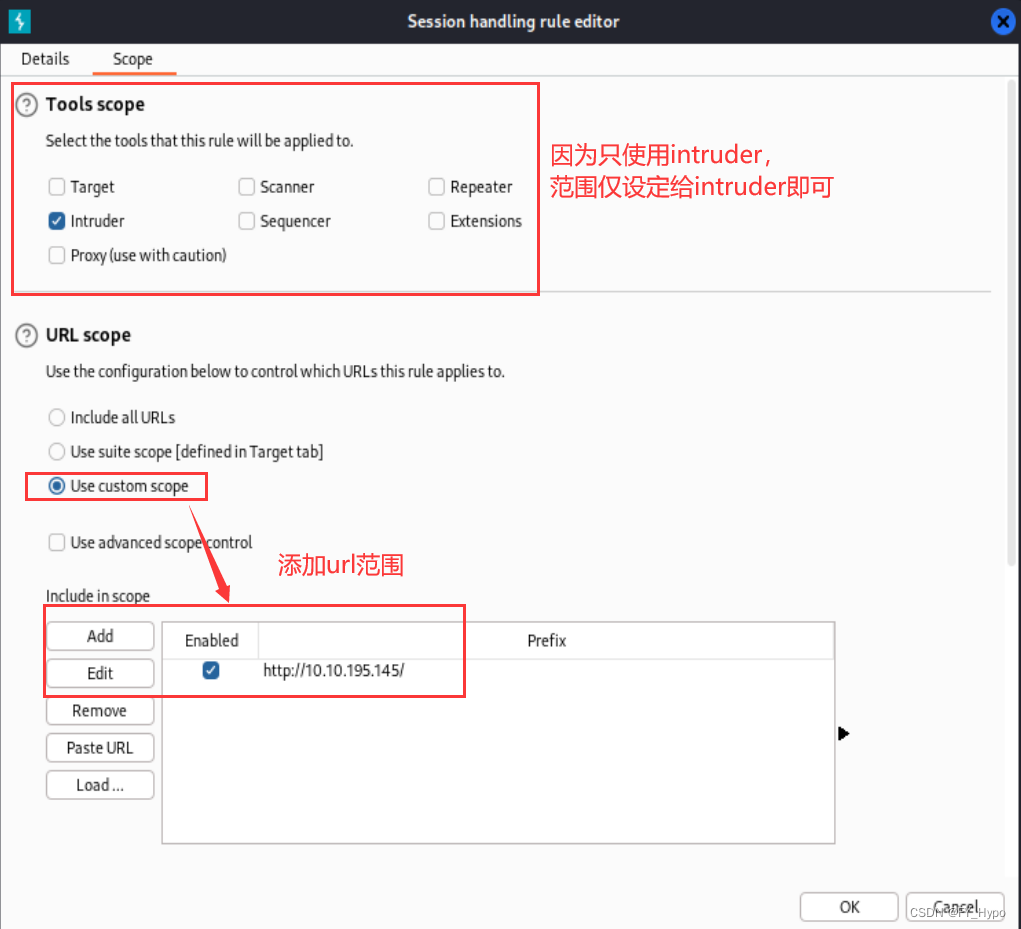Open help for URL scope section
The width and height of the screenshot is (1021, 929).
27,336
